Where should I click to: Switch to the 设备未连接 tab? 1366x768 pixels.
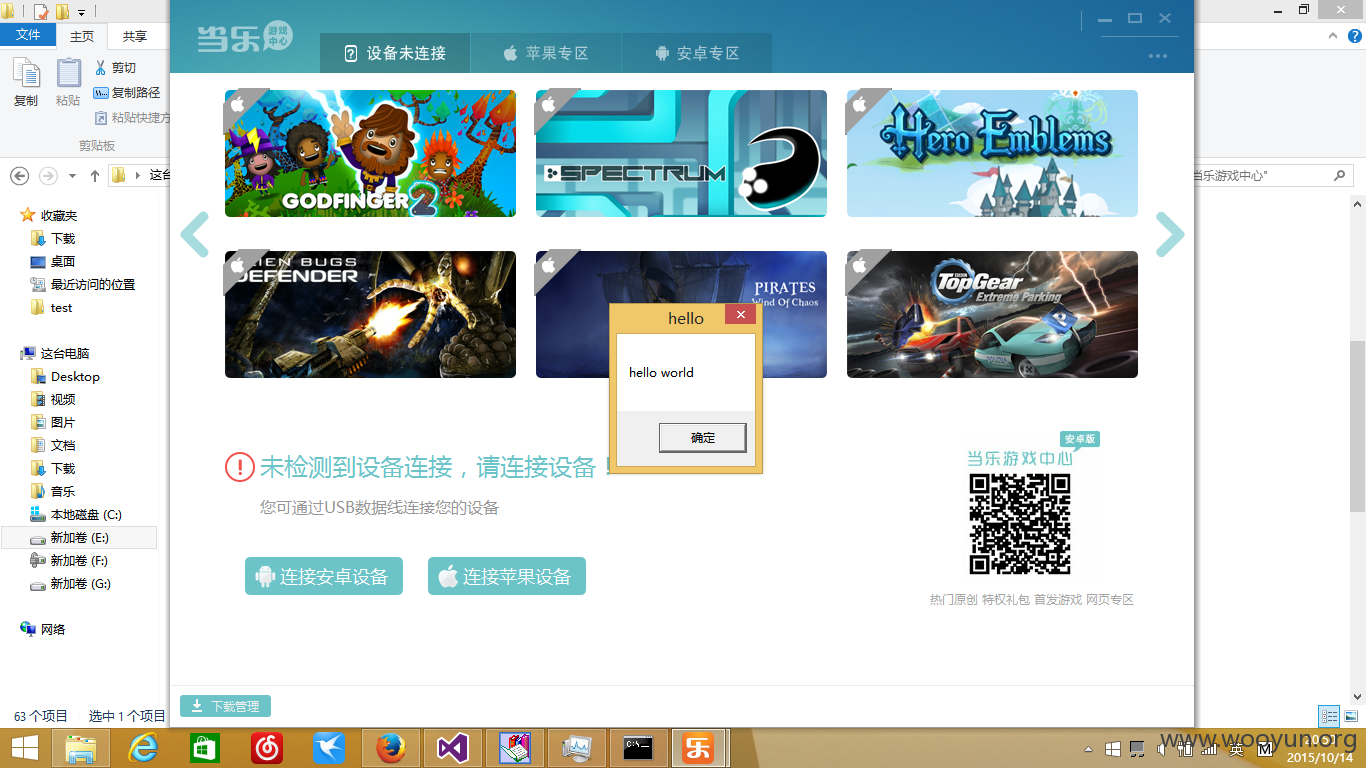(x=395, y=53)
